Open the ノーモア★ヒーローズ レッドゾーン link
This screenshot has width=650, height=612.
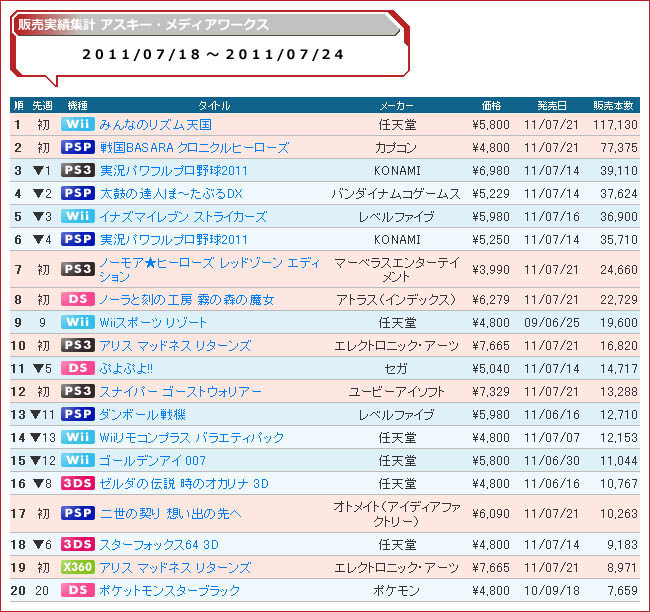coord(209,270)
